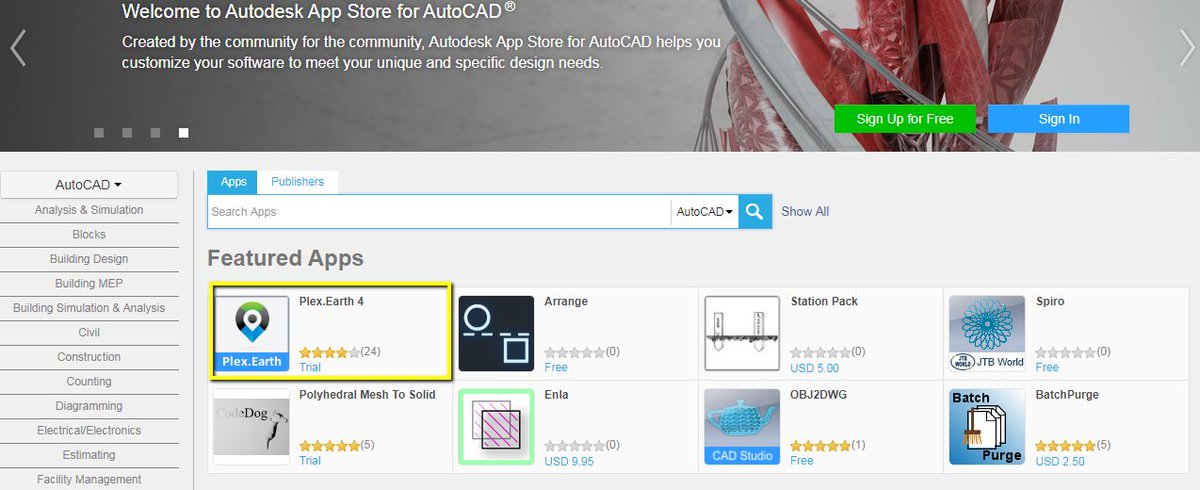
Task: Click the Spiro app title
Action: click(1051, 301)
